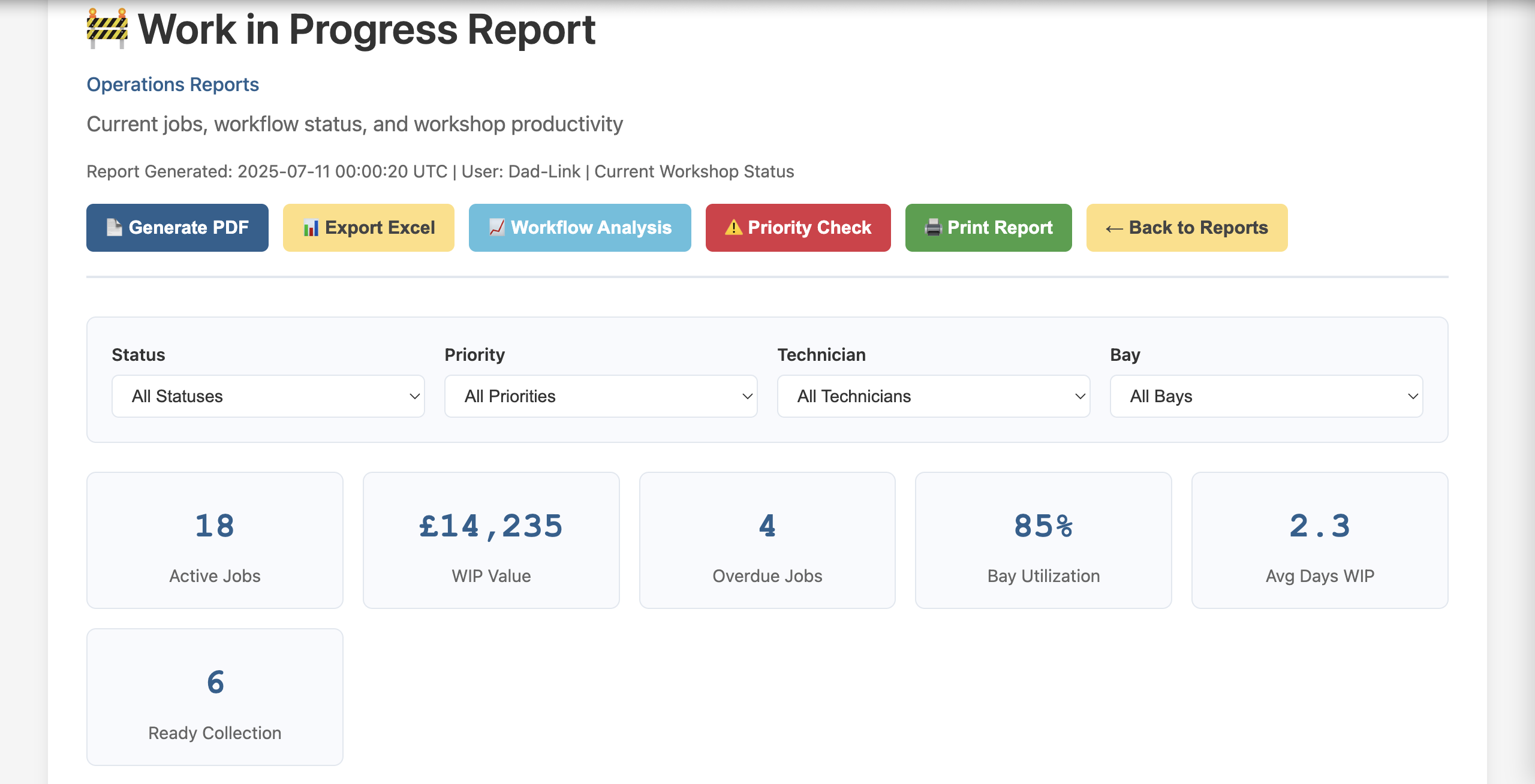The image size is (1535, 784).
Task: Click the document icon on Generate PDF button
Action: pyautogui.click(x=114, y=227)
